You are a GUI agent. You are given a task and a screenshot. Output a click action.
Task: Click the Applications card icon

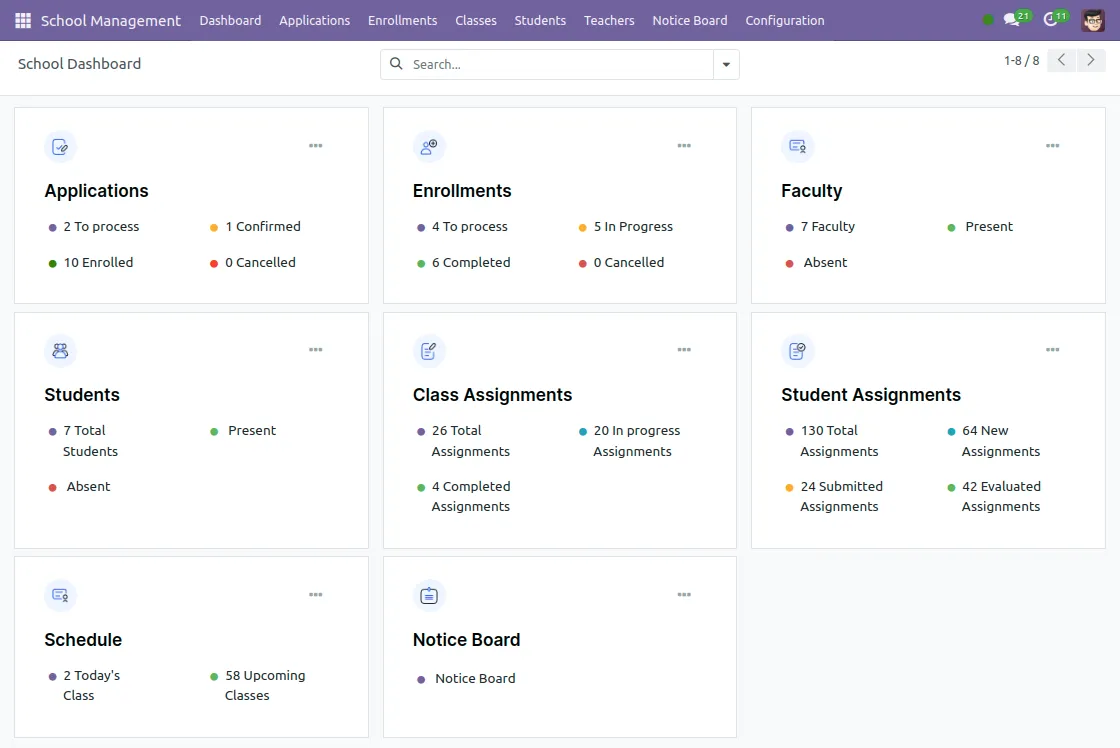60,147
